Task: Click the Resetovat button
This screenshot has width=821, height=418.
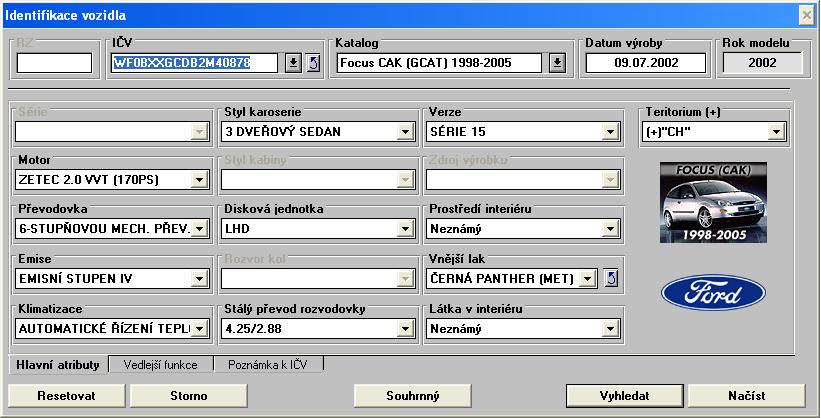Action: [x=67, y=396]
